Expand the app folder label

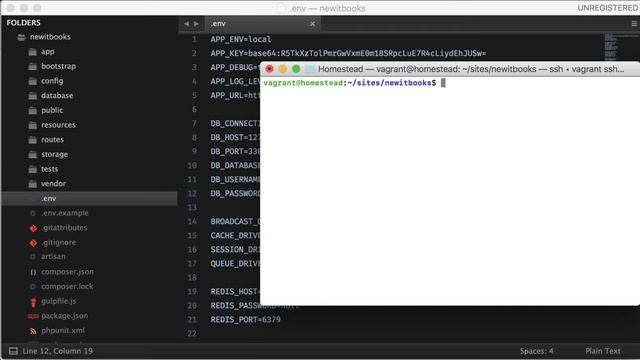tap(48, 52)
